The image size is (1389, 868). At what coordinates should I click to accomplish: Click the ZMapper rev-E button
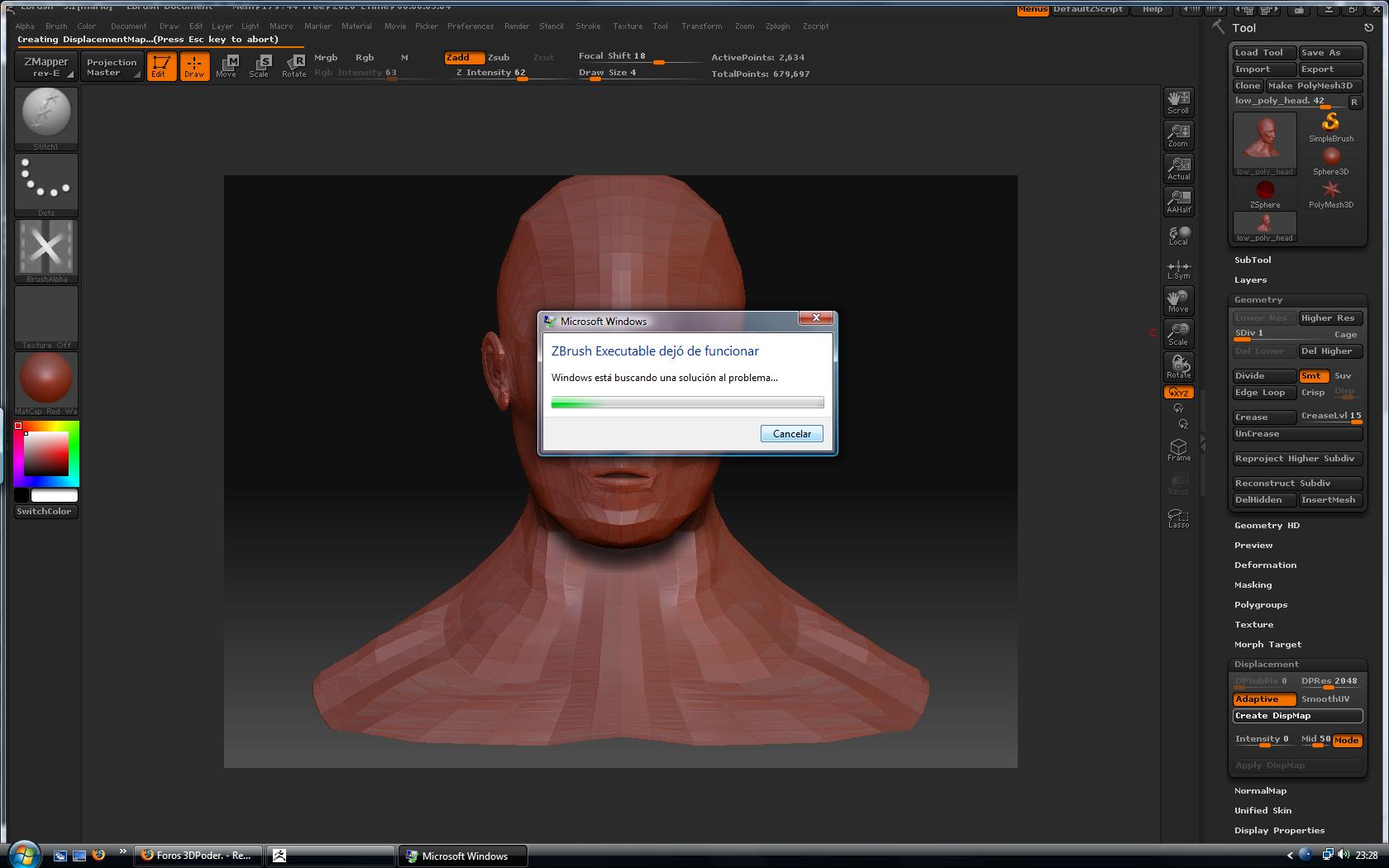point(46,67)
